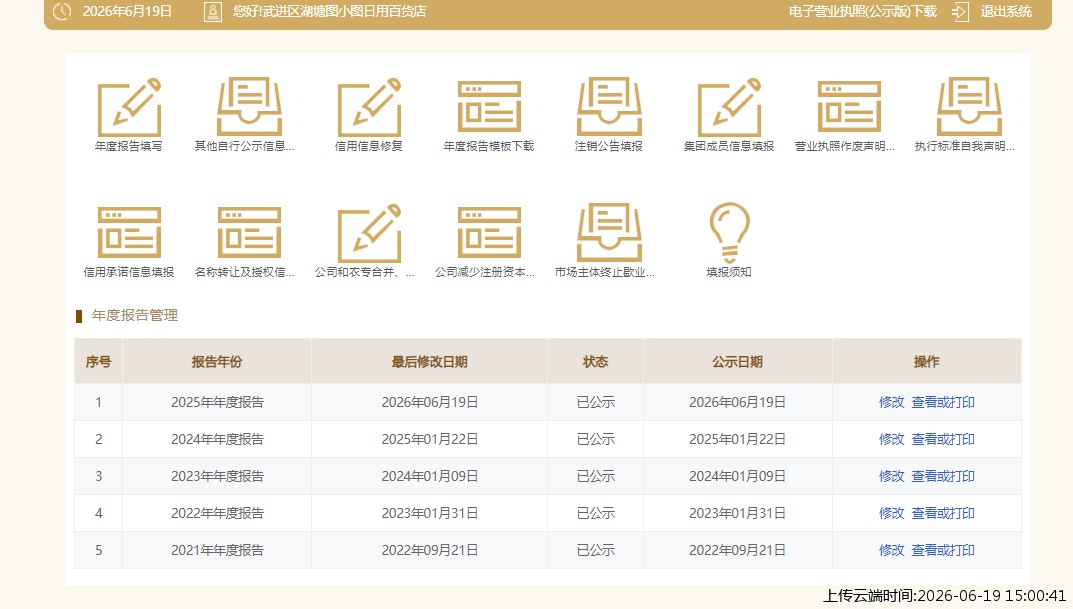Select the 2025年年度报告 cell
The width and height of the screenshot is (1073, 609).
point(217,402)
